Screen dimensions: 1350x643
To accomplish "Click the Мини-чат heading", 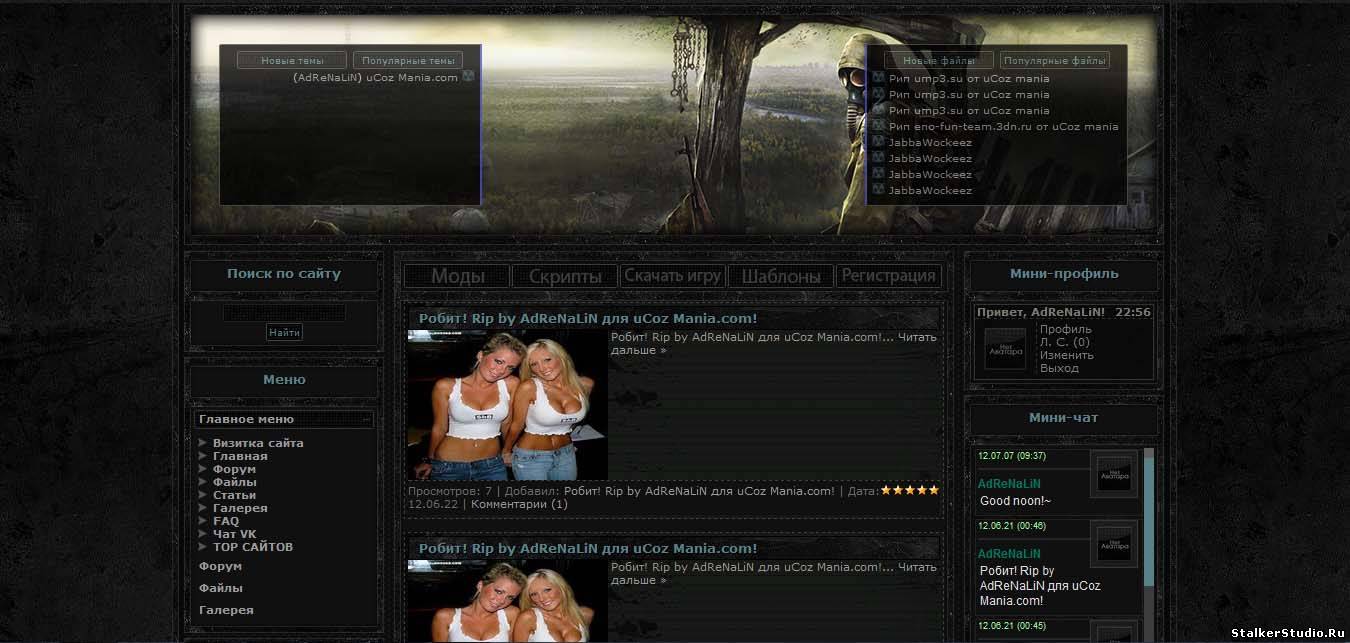I will coord(1064,418).
